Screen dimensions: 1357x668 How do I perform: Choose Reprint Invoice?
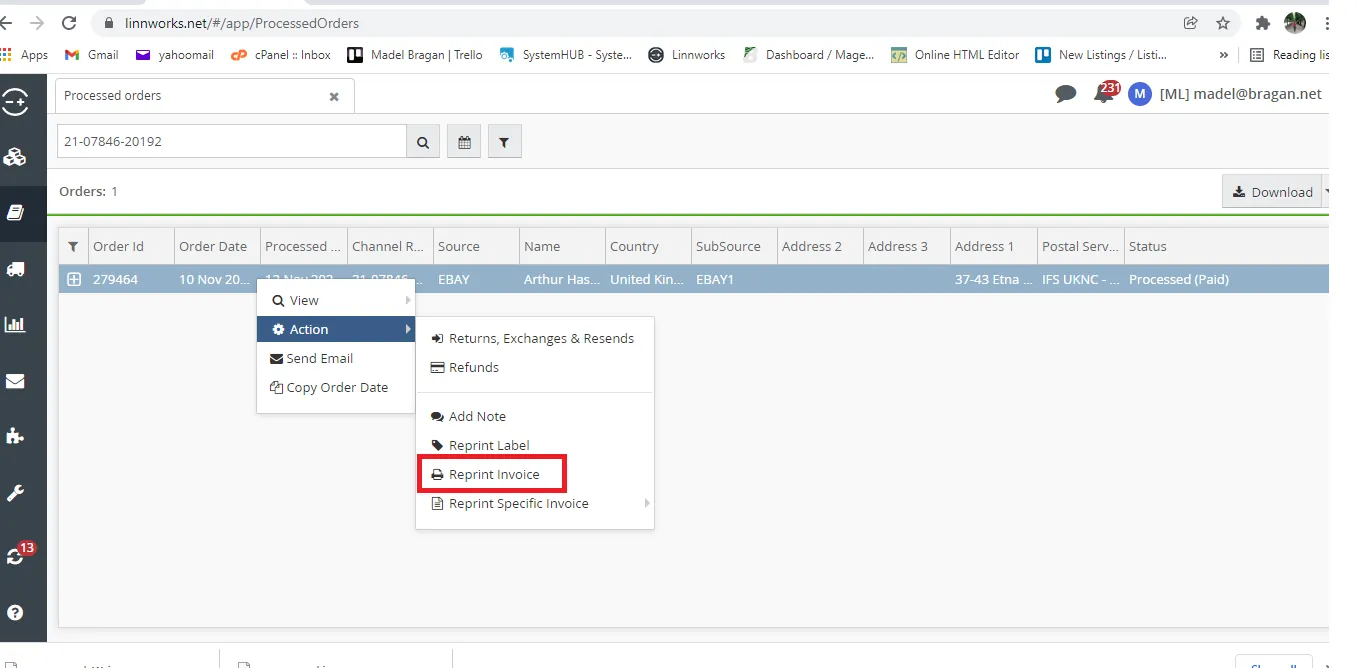[x=535, y=474]
